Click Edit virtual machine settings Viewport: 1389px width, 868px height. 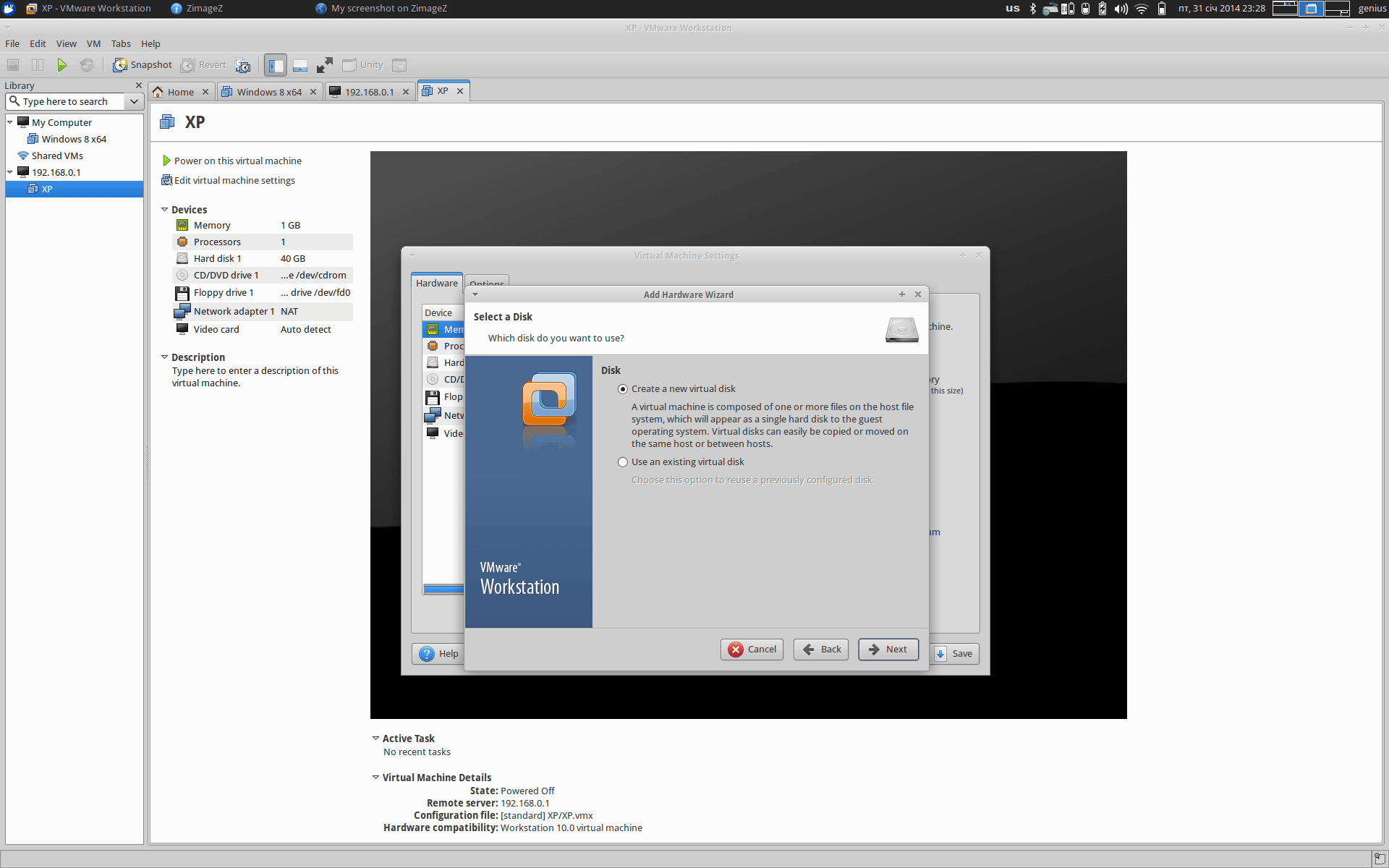(x=234, y=180)
